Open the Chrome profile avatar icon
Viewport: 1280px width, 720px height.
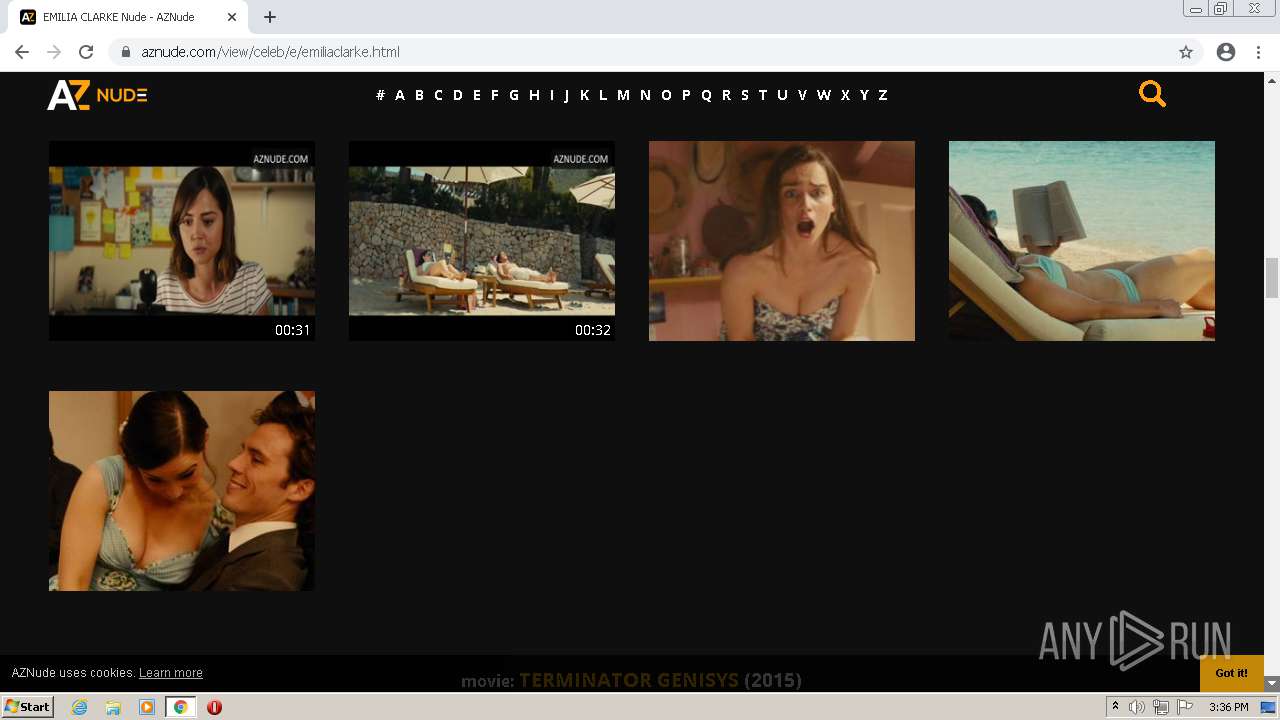click(1226, 52)
